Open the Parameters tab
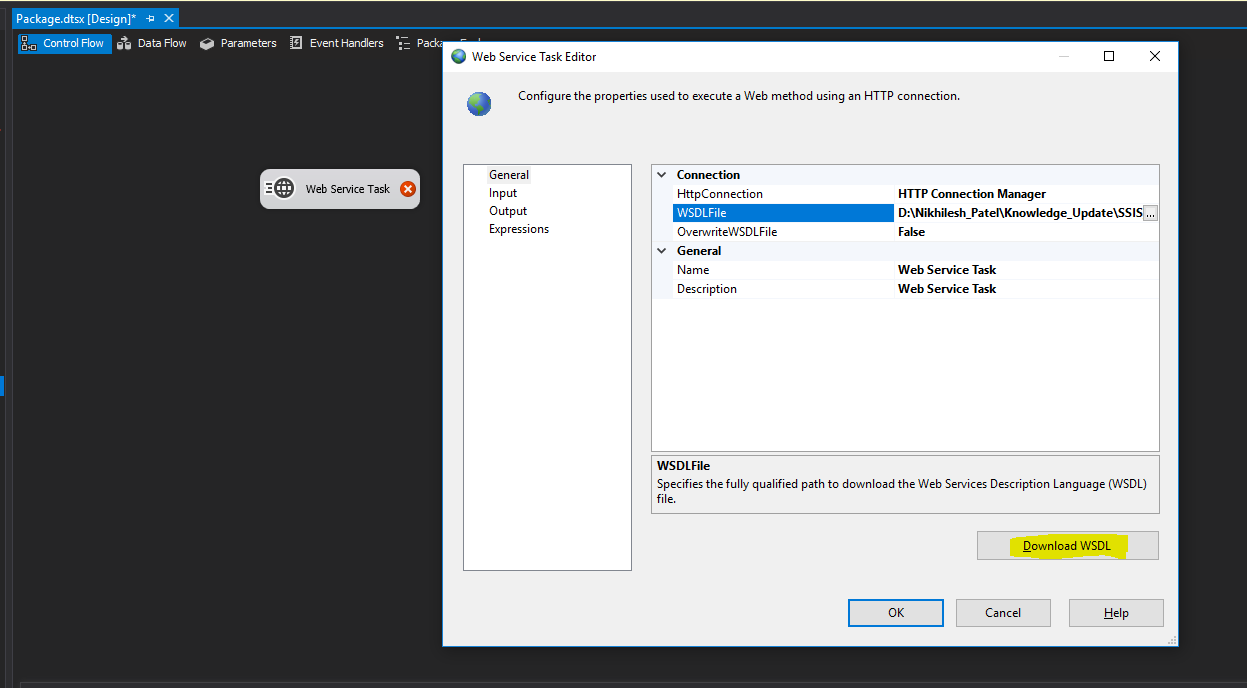The width and height of the screenshot is (1247, 688). coord(238,43)
